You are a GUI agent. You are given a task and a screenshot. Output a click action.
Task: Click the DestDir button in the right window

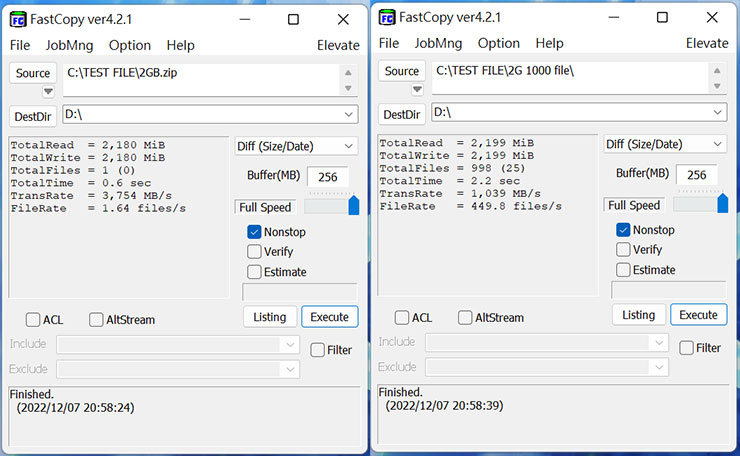402,114
